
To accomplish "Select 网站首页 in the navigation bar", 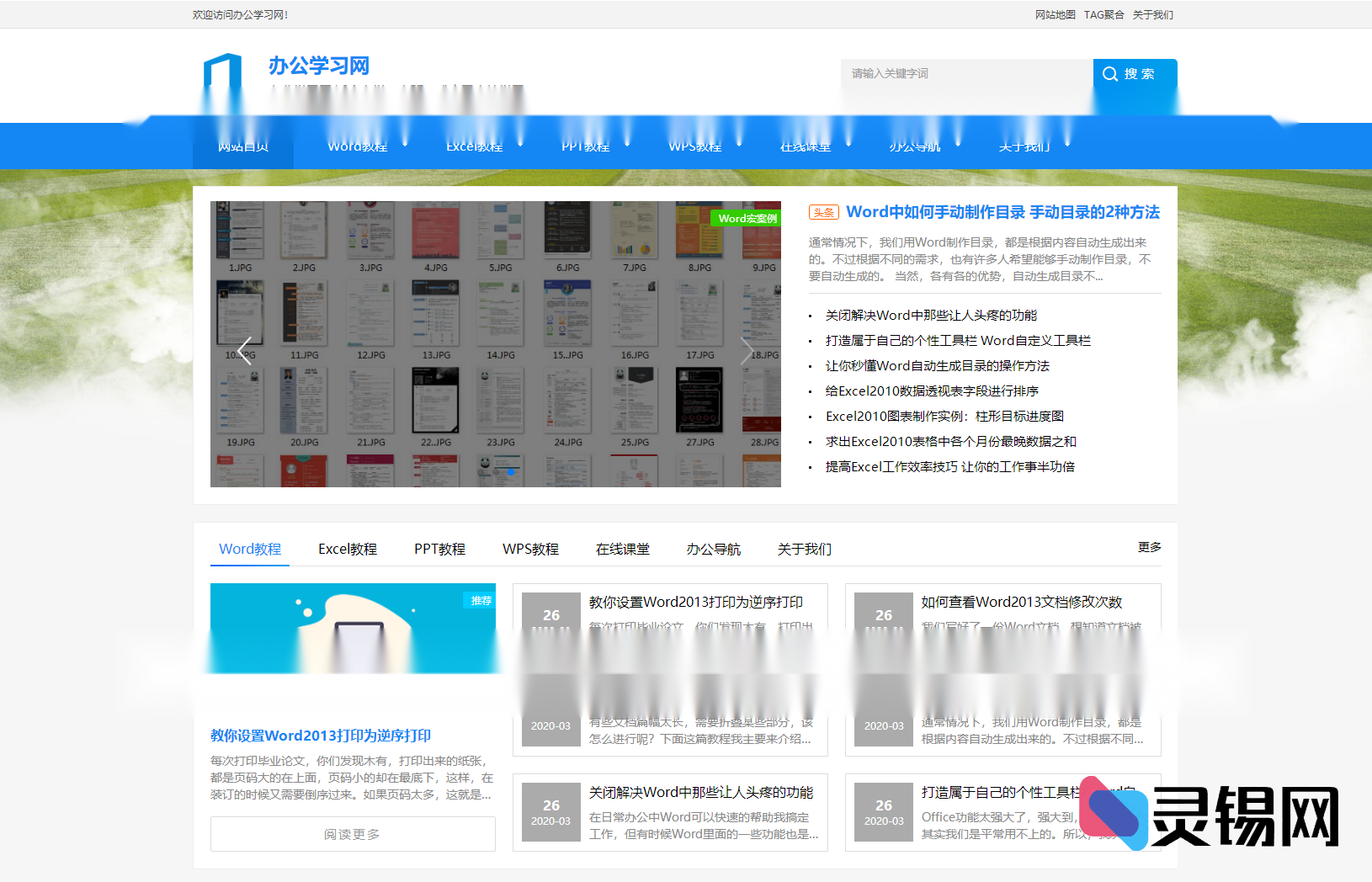I will [242, 146].
